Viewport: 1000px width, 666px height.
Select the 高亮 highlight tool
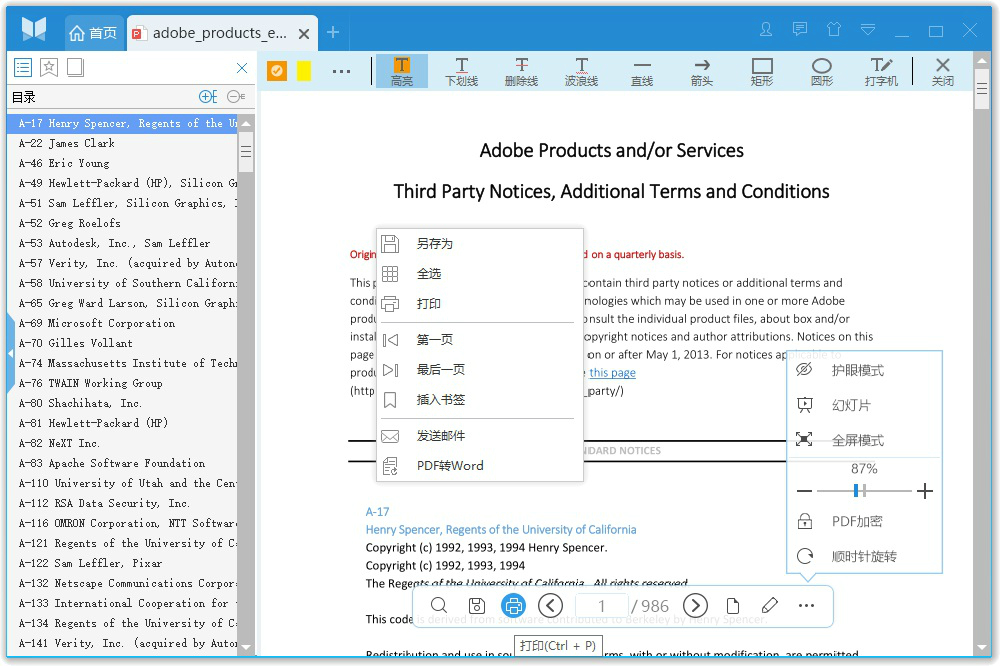pyautogui.click(x=402, y=71)
